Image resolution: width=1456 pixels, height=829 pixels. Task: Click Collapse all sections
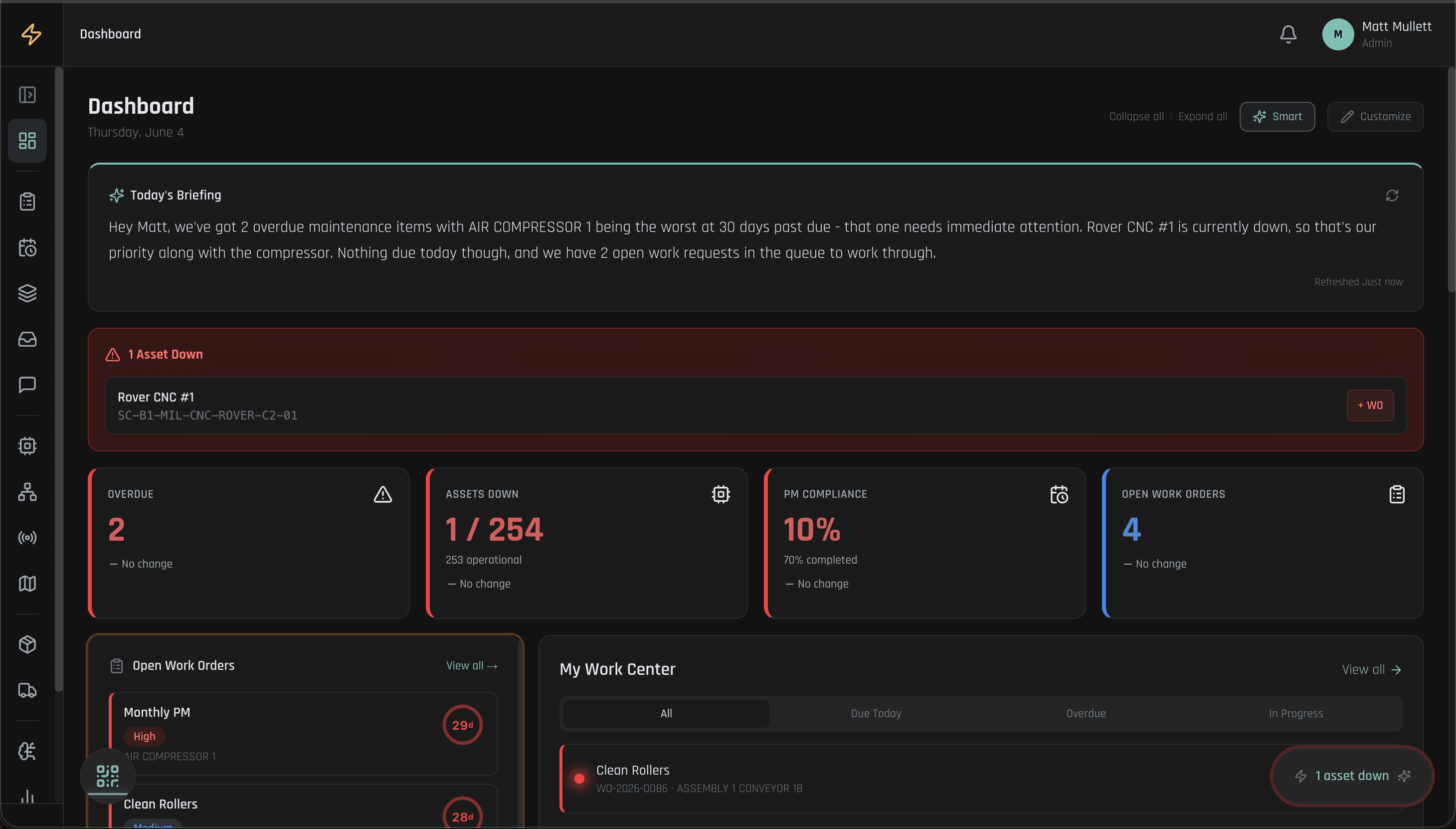point(1135,117)
